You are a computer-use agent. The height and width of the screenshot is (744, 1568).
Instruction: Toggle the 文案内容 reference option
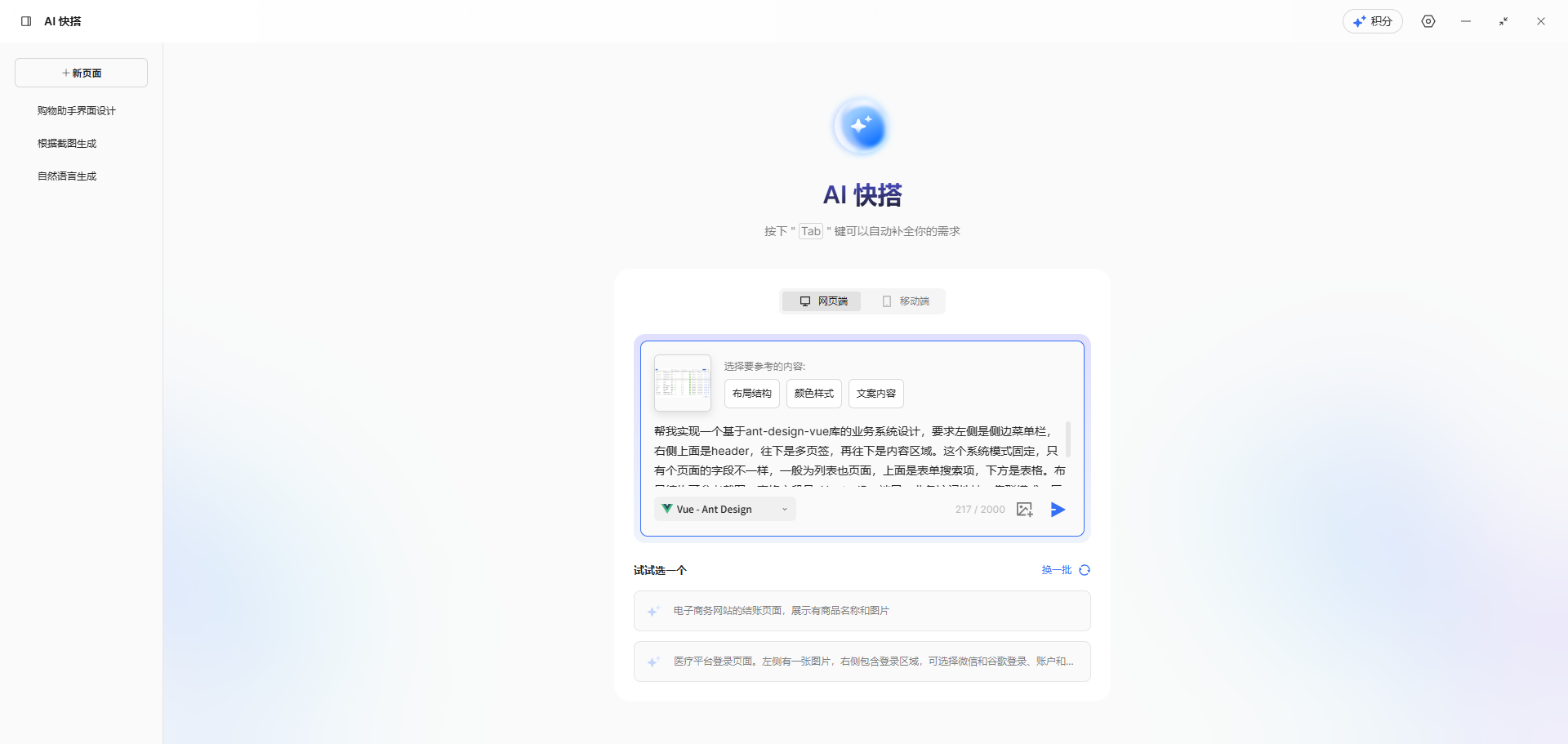click(875, 393)
